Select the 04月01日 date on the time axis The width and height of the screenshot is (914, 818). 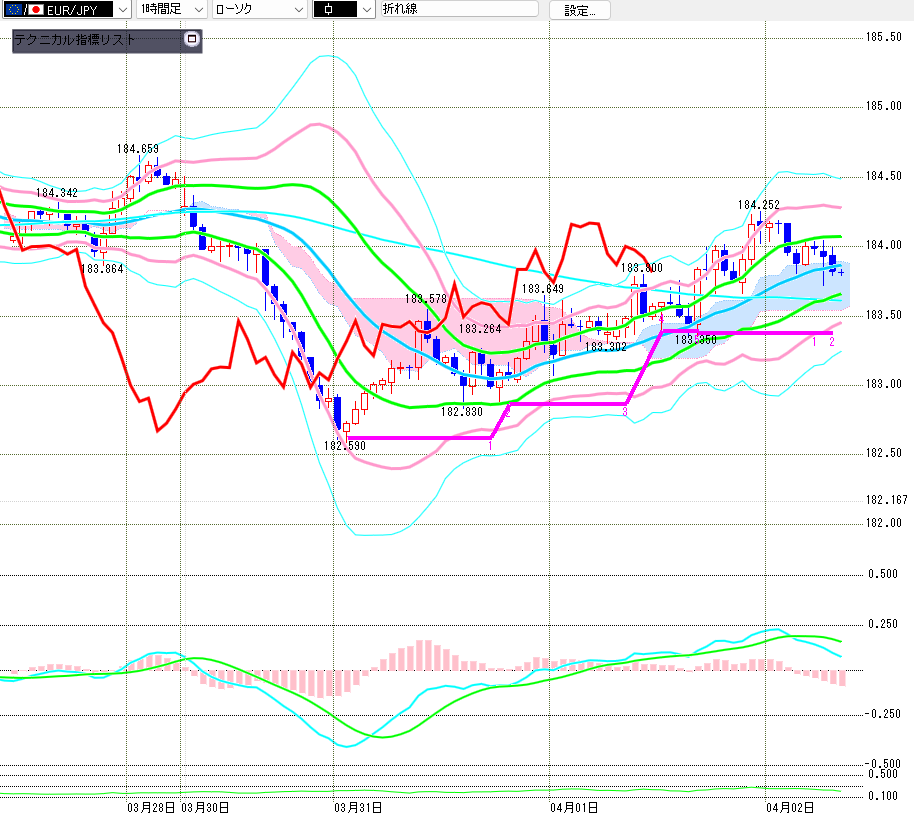coord(573,806)
